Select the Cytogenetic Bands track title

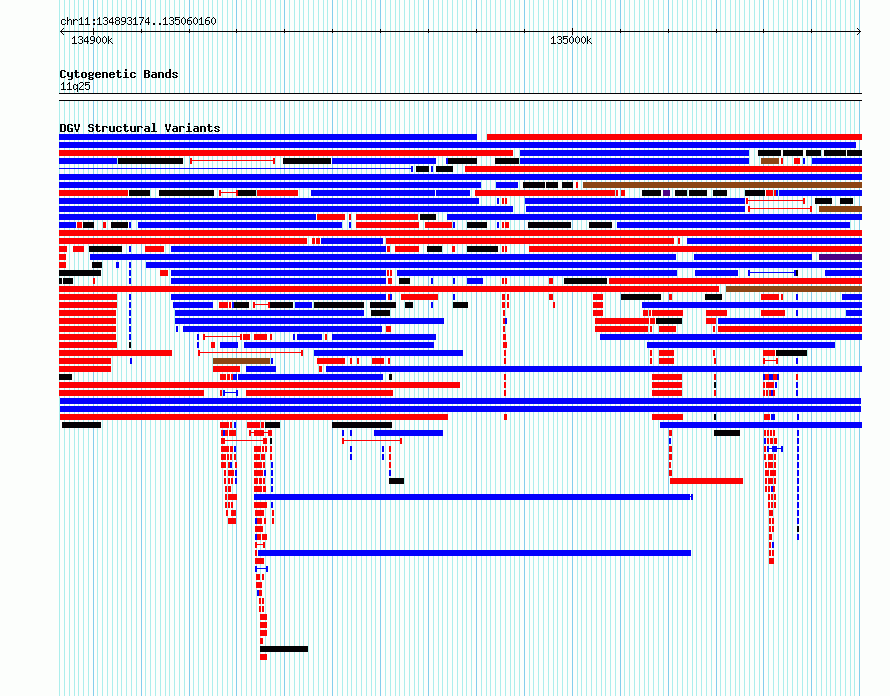tap(119, 74)
